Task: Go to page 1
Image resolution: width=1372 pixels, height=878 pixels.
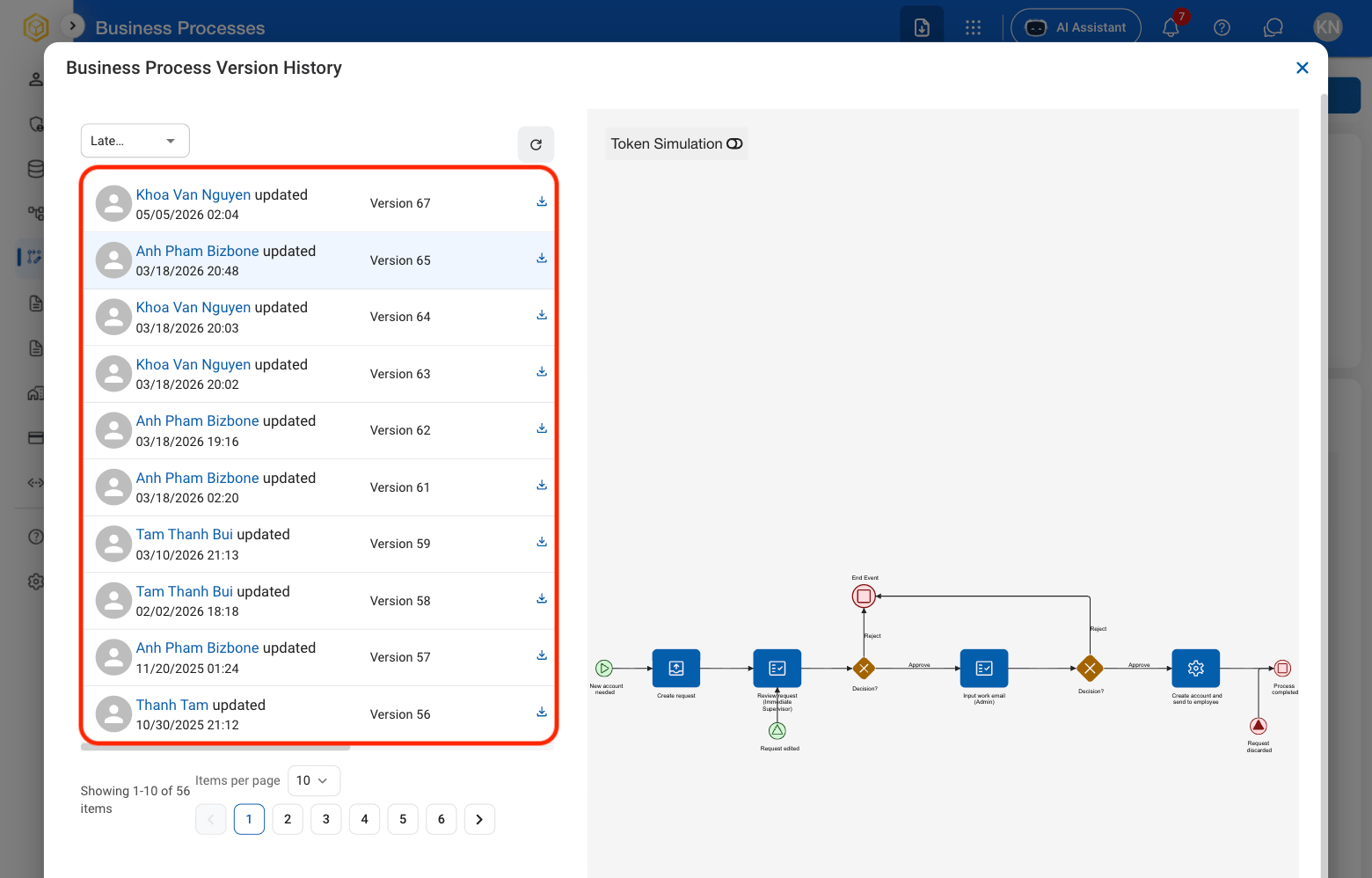Action: 249,819
